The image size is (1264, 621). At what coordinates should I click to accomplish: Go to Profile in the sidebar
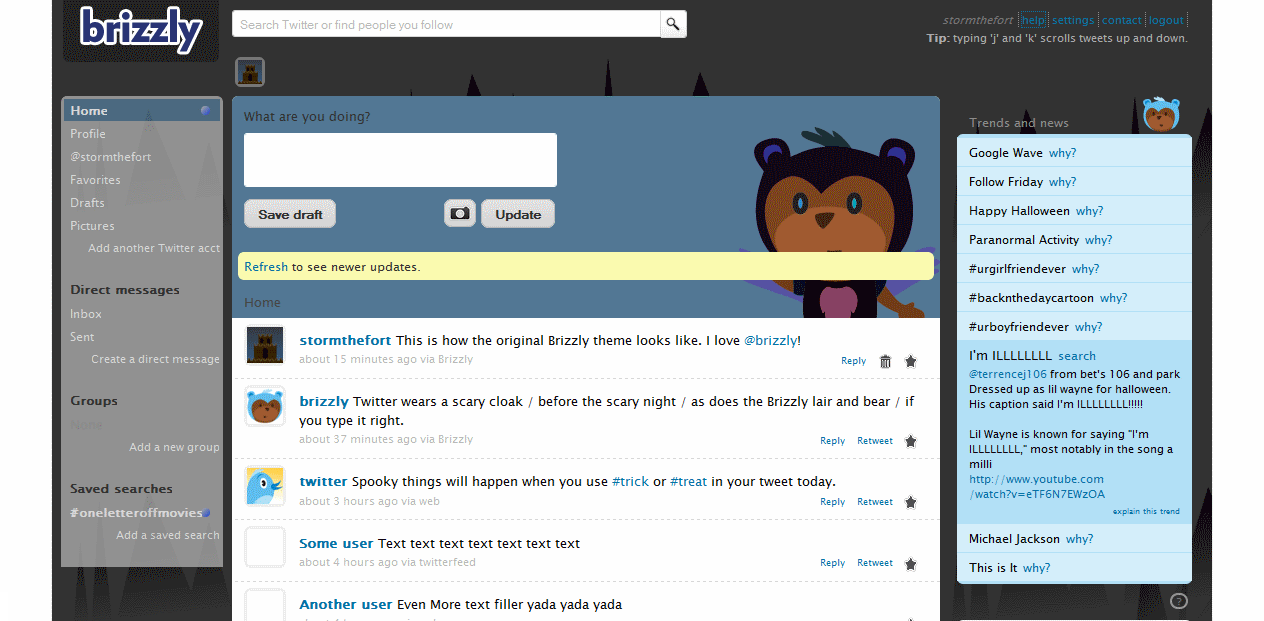click(x=88, y=134)
